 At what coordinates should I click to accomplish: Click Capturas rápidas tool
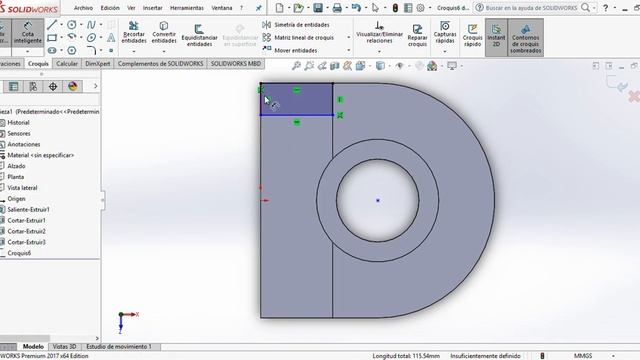coord(445,32)
